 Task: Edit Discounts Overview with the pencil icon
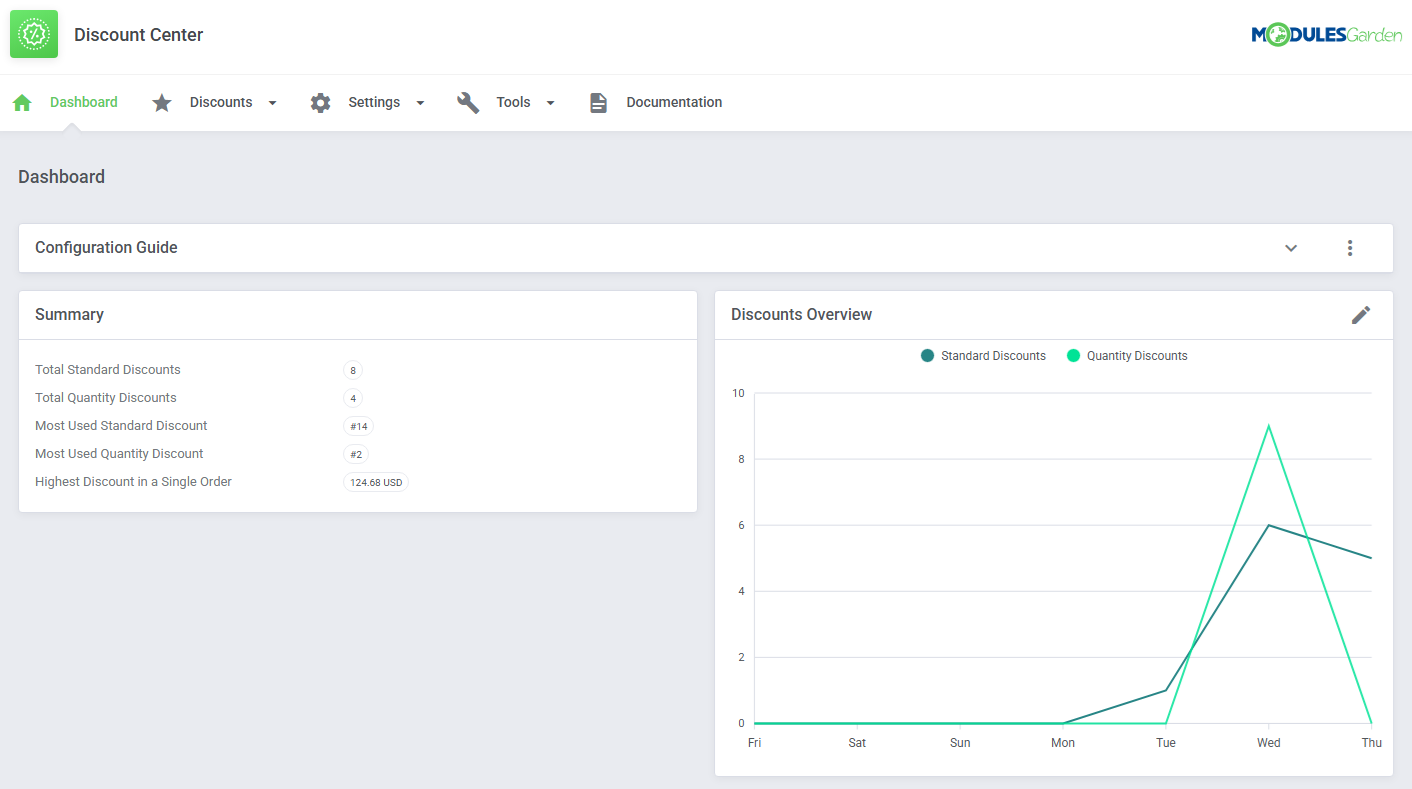point(1361,315)
